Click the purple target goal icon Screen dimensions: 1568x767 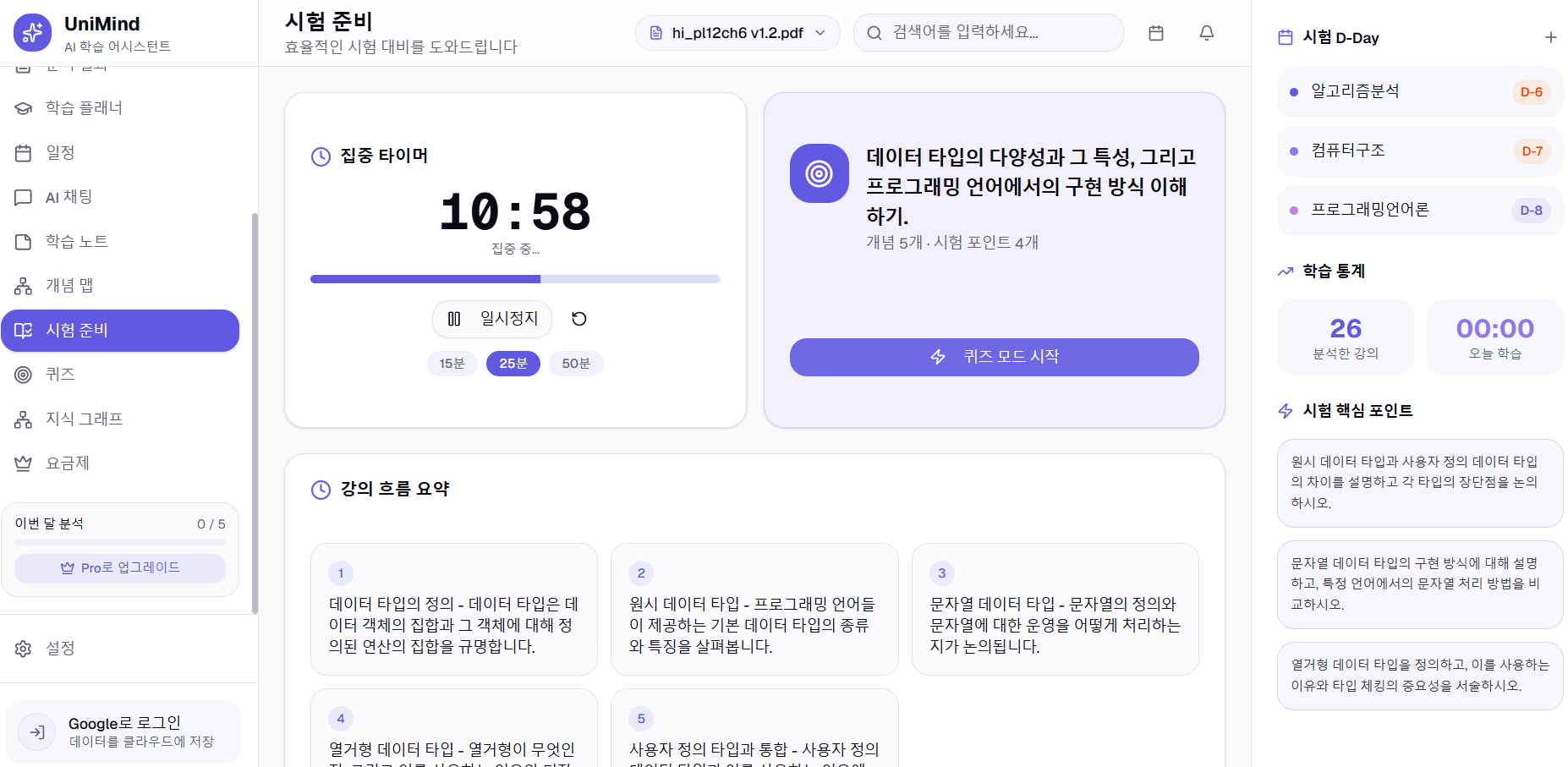click(x=820, y=173)
